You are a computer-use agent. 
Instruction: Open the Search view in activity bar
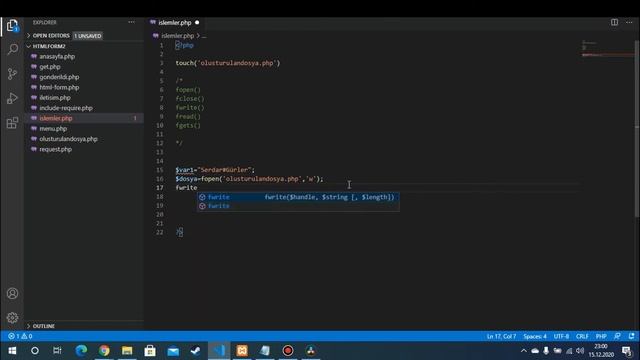(x=13, y=49)
